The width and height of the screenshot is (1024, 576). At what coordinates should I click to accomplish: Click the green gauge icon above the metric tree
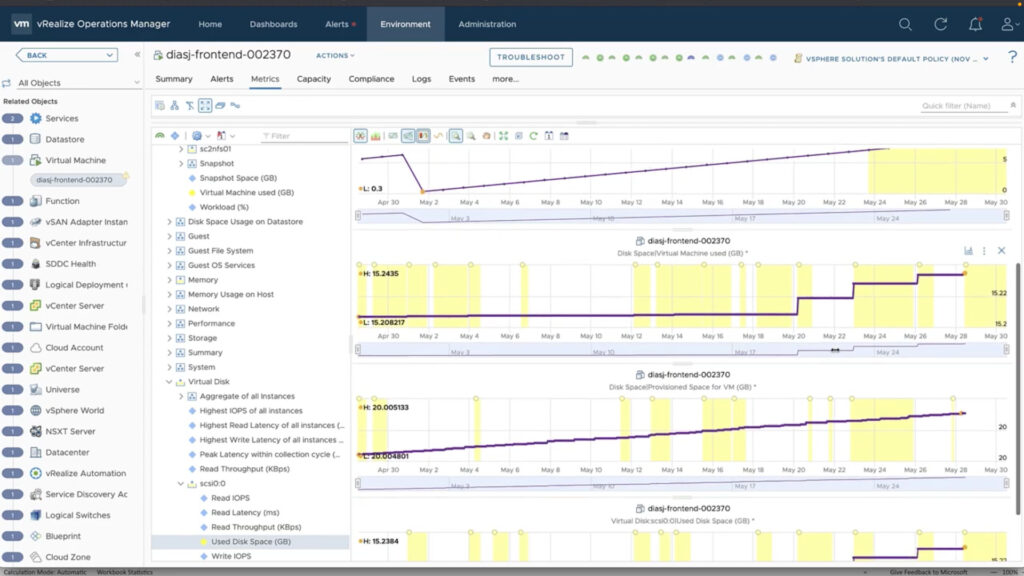160,136
